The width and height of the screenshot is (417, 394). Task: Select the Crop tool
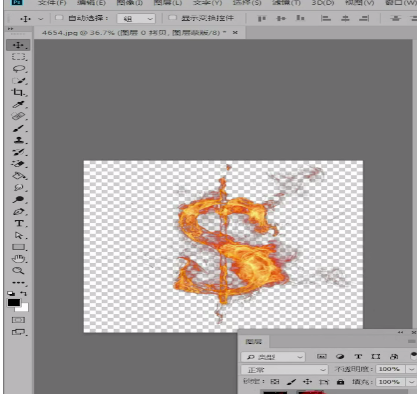[18, 92]
